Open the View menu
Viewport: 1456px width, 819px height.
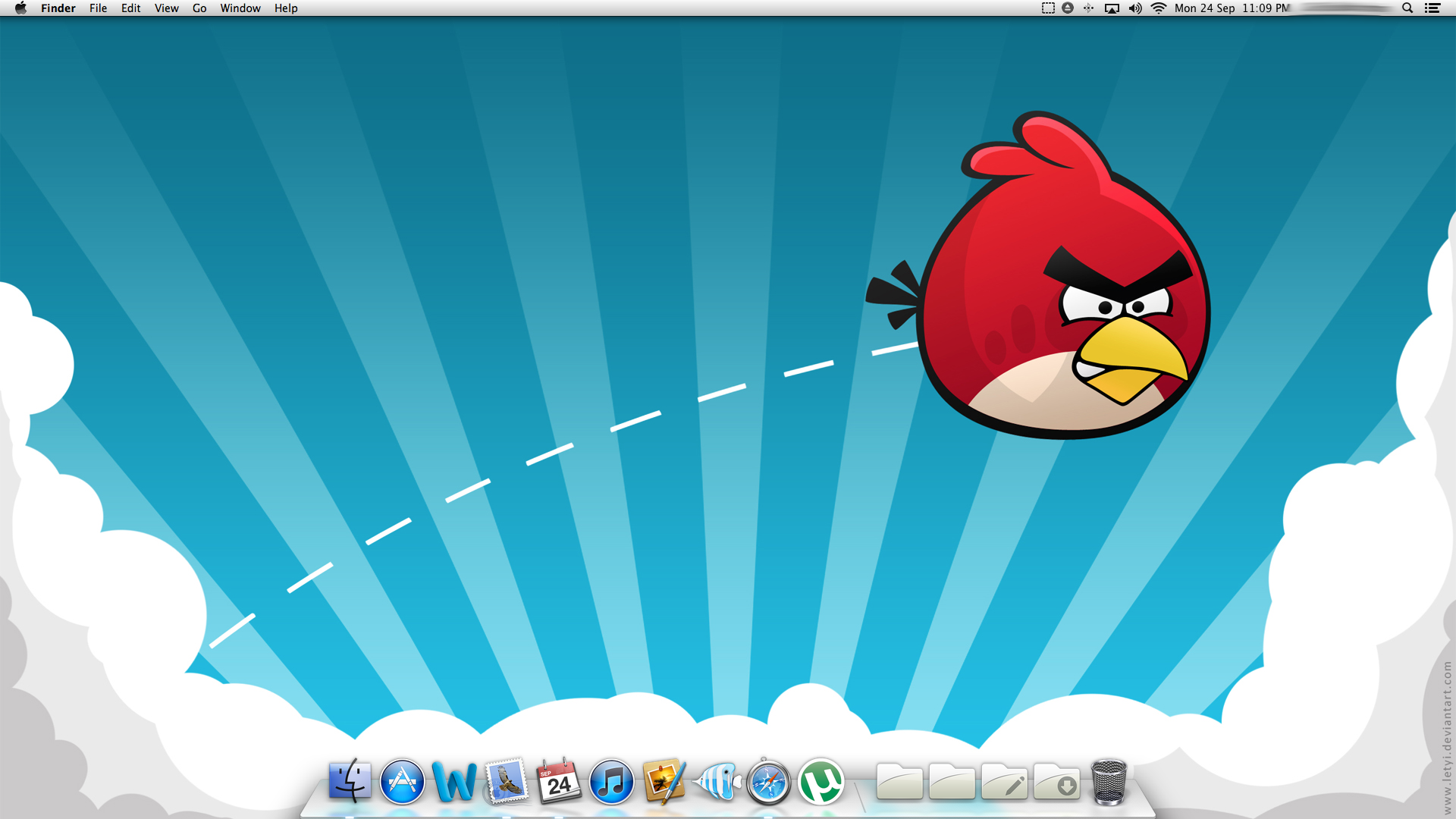pyautogui.click(x=166, y=8)
